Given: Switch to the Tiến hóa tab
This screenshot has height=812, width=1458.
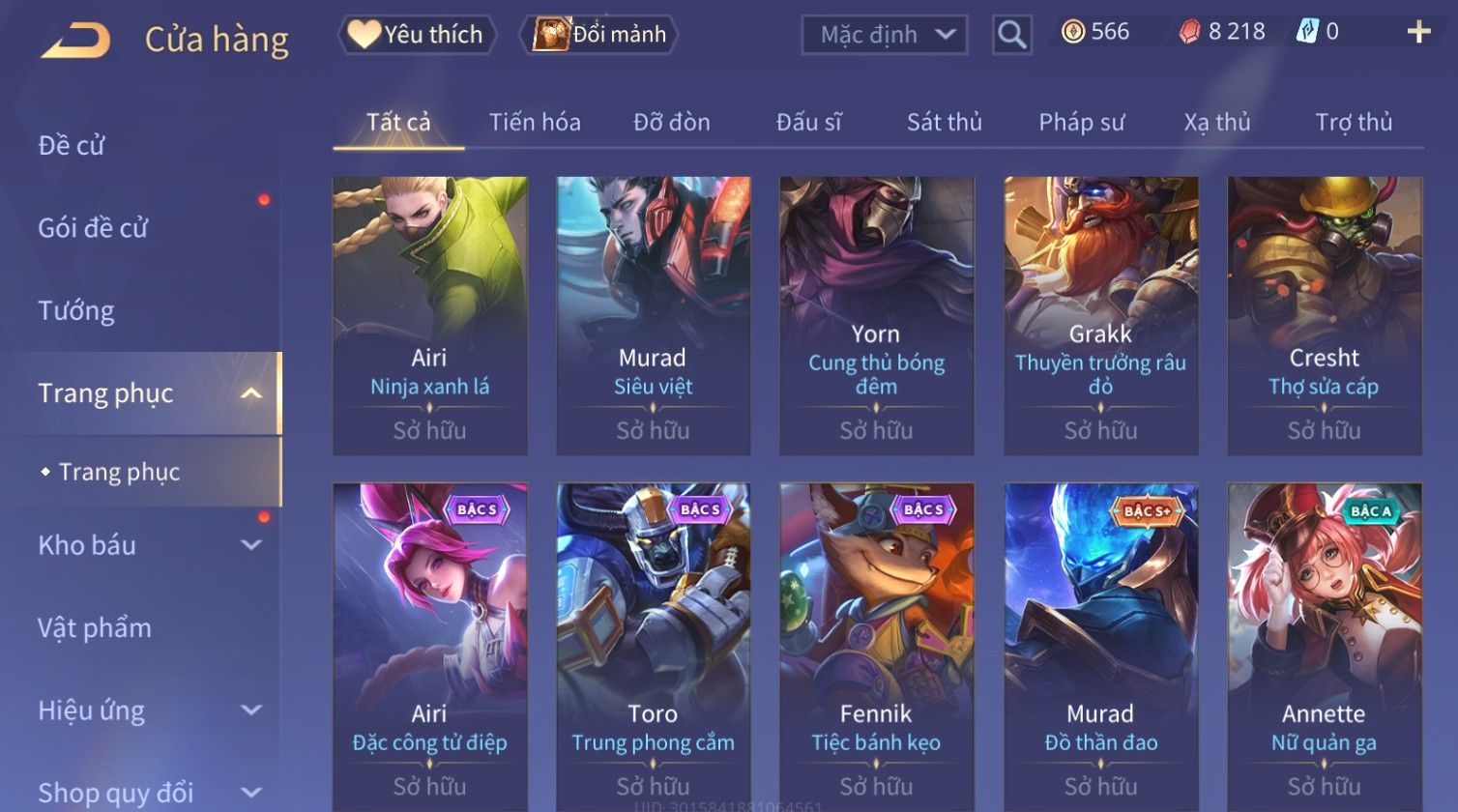Looking at the screenshot, I should click(535, 123).
